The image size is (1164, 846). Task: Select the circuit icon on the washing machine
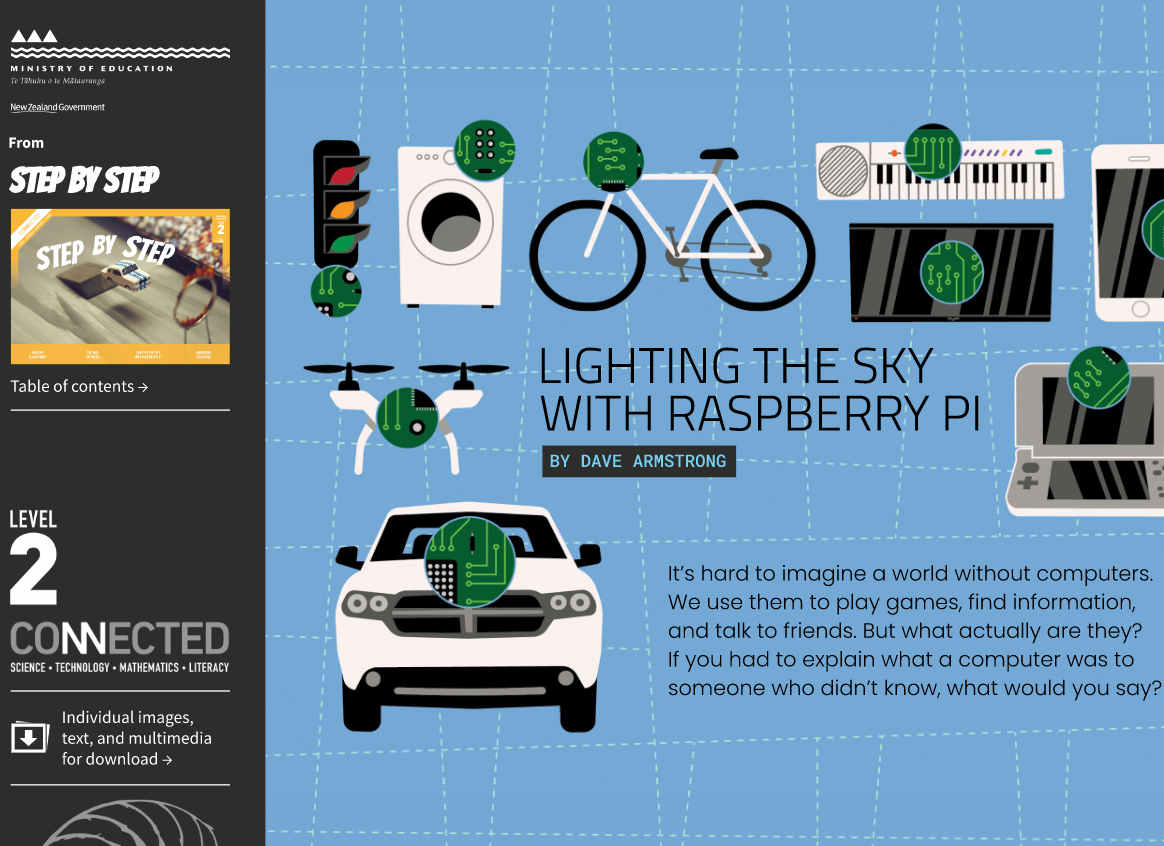click(485, 147)
